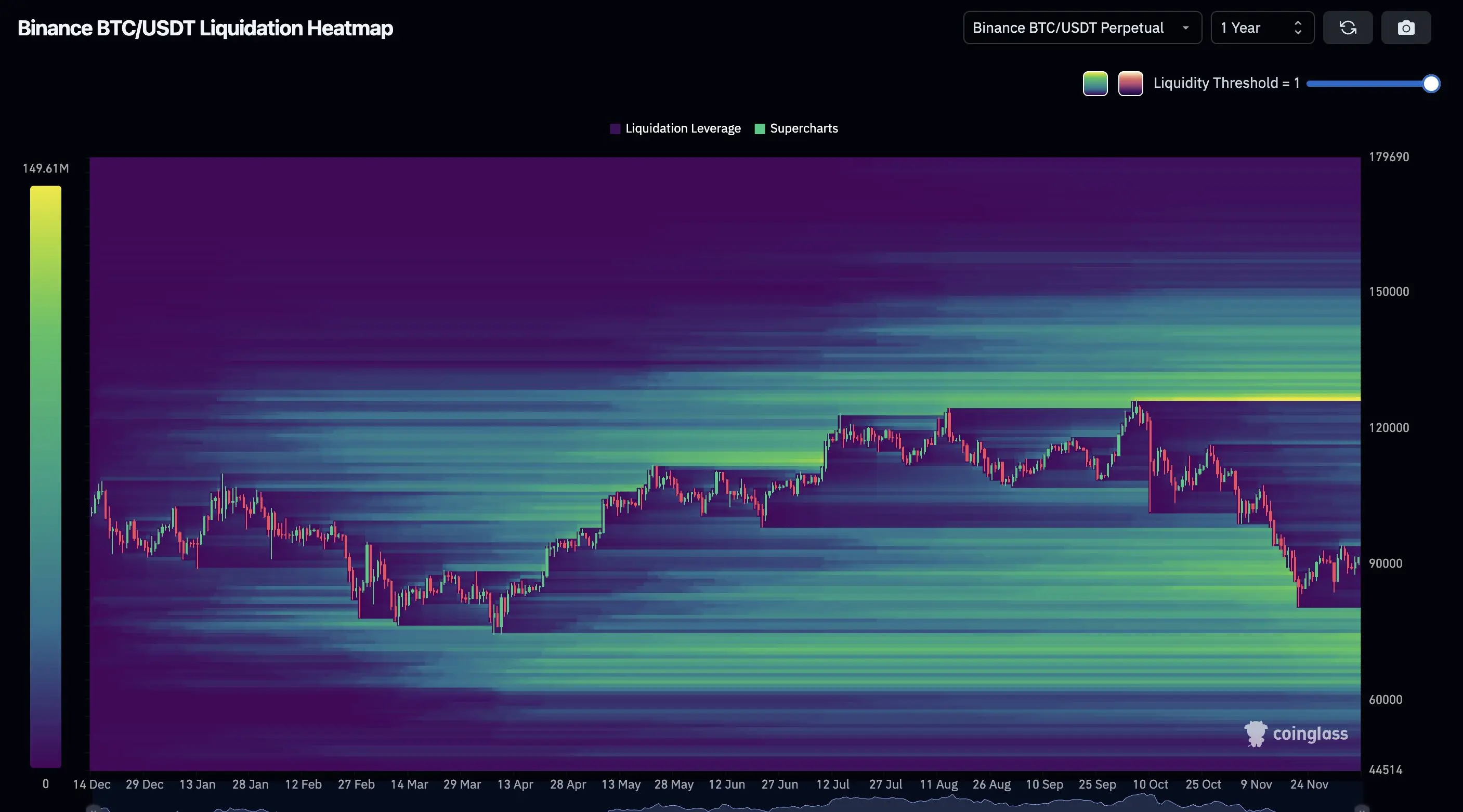Click the camera screenshot icon
The width and height of the screenshot is (1463, 812).
click(1406, 28)
